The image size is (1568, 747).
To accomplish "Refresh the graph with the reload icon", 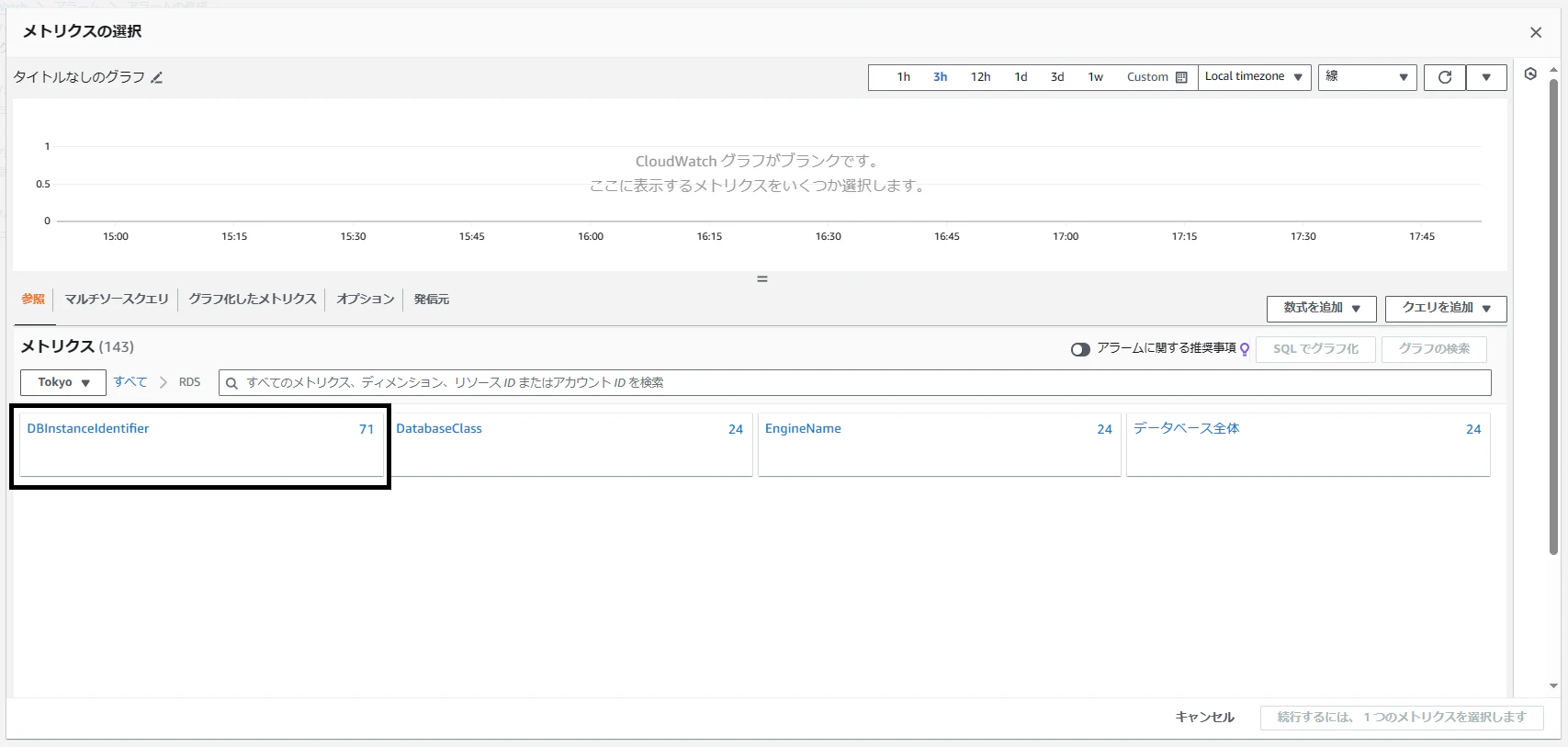I will [x=1445, y=77].
